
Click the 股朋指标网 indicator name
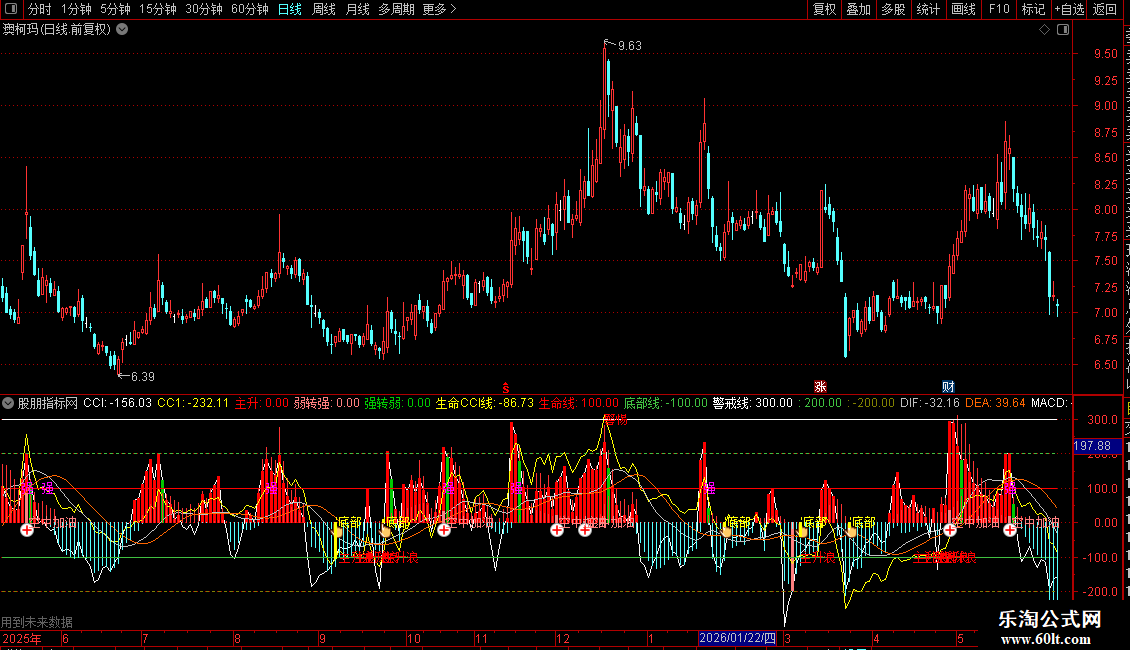coord(48,403)
